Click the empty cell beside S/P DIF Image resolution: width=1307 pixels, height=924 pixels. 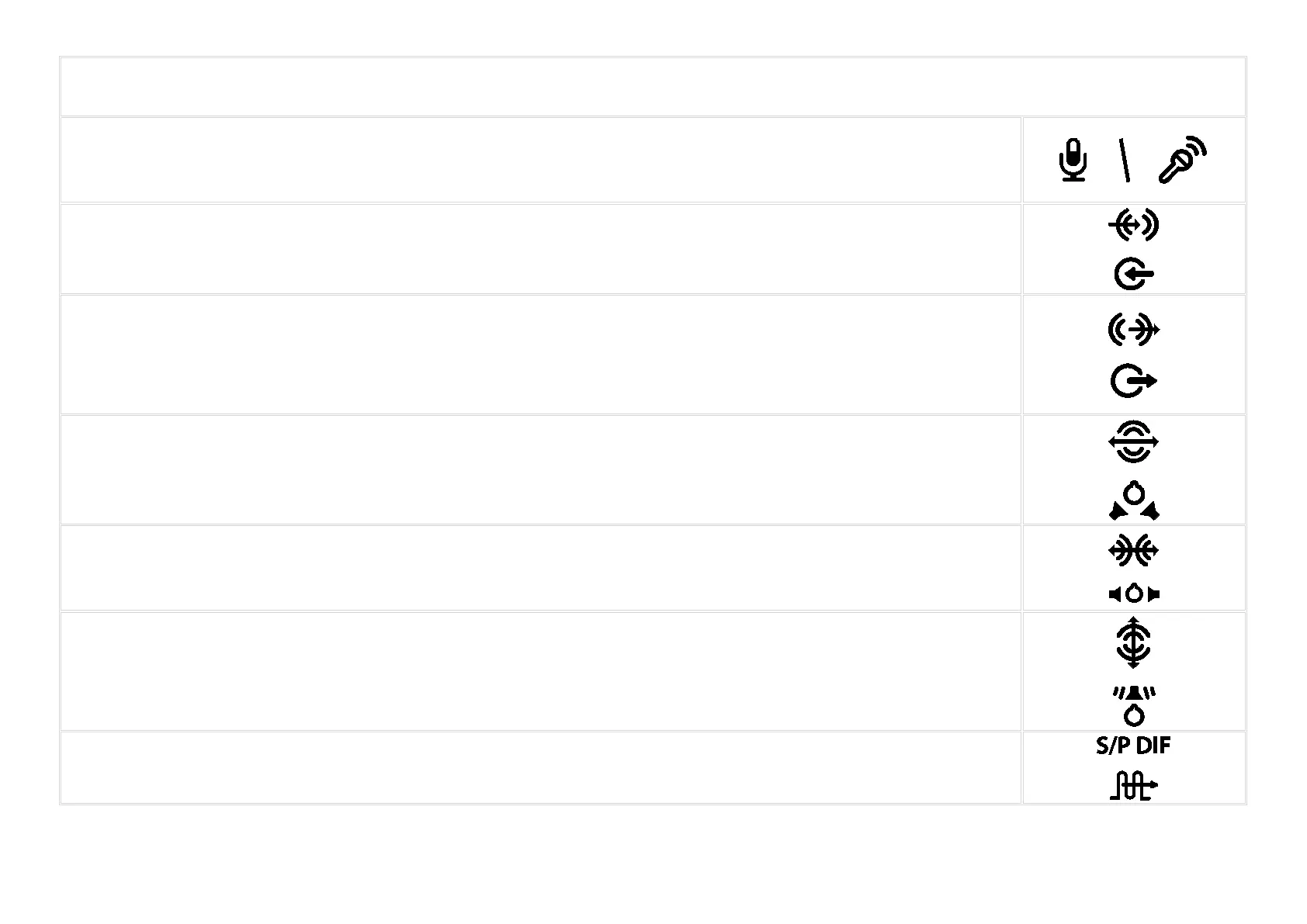coord(540,767)
